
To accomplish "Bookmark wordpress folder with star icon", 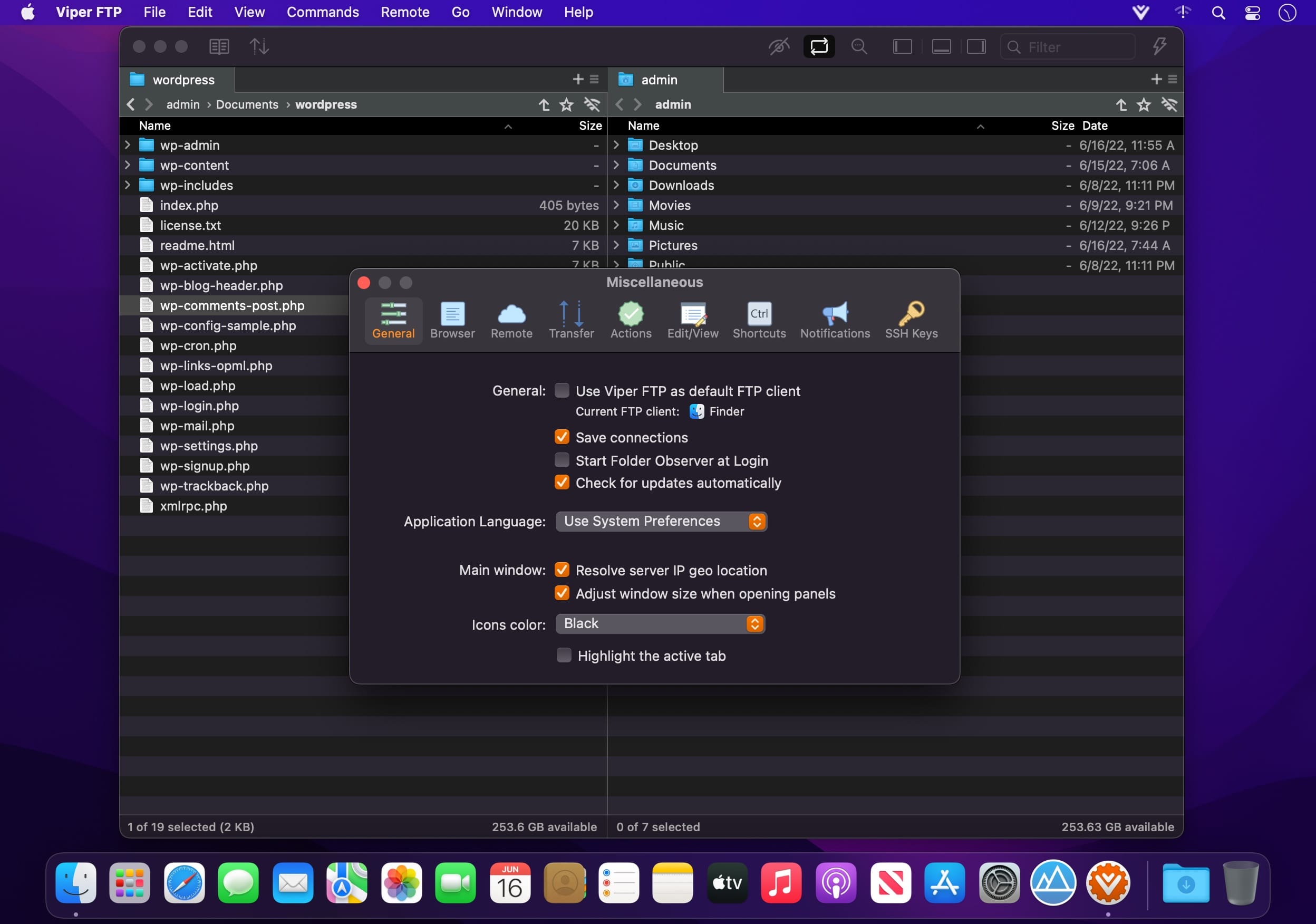I will (x=566, y=104).
